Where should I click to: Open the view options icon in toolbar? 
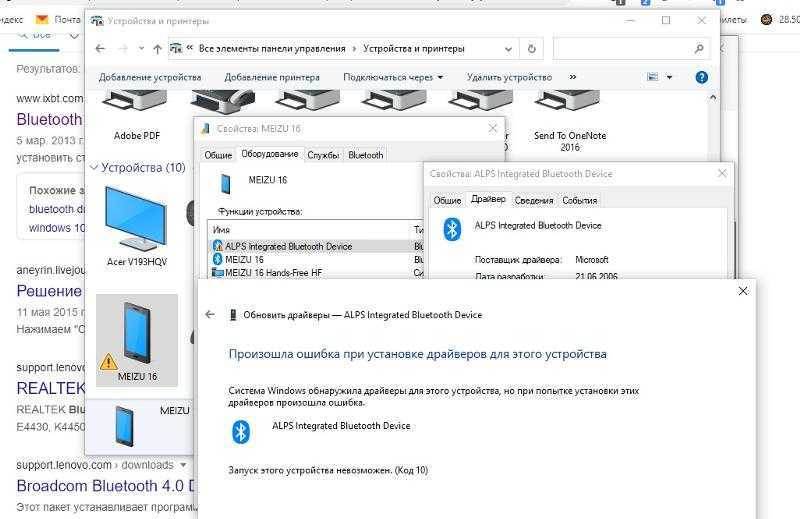[653, 77]
